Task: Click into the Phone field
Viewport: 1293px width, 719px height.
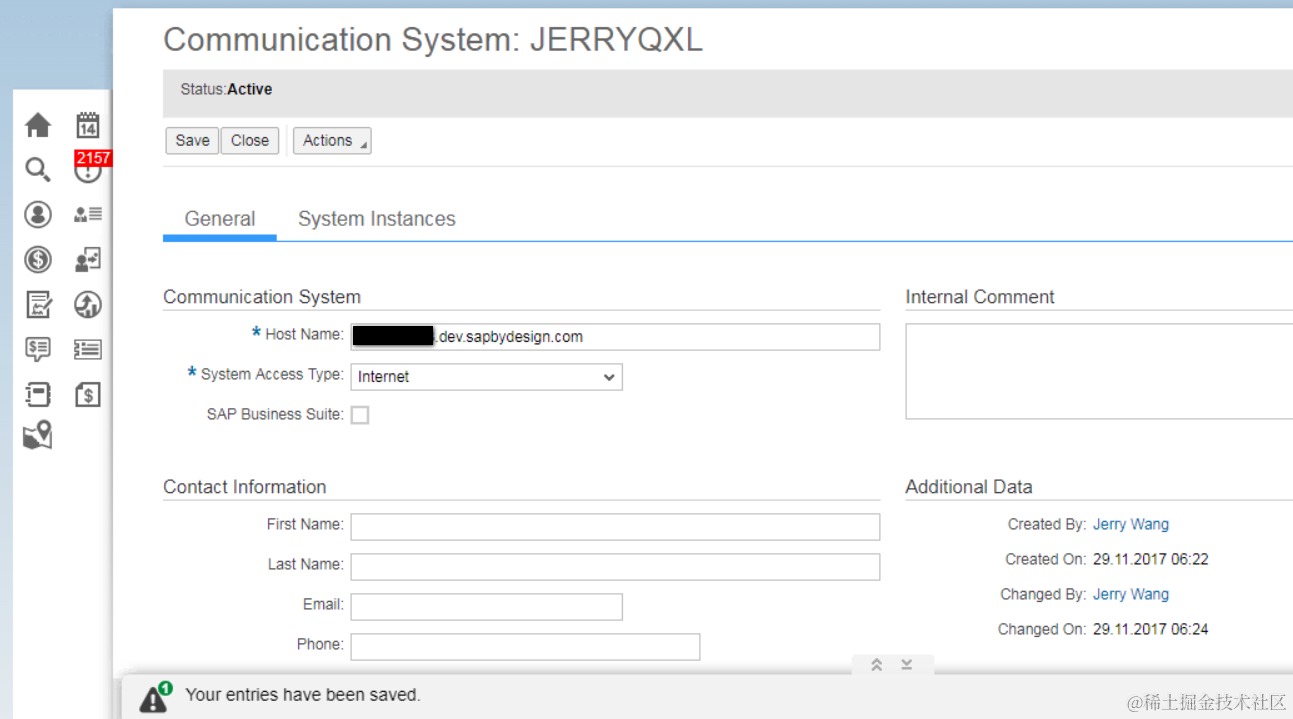Action: click(x=525, y=647)
